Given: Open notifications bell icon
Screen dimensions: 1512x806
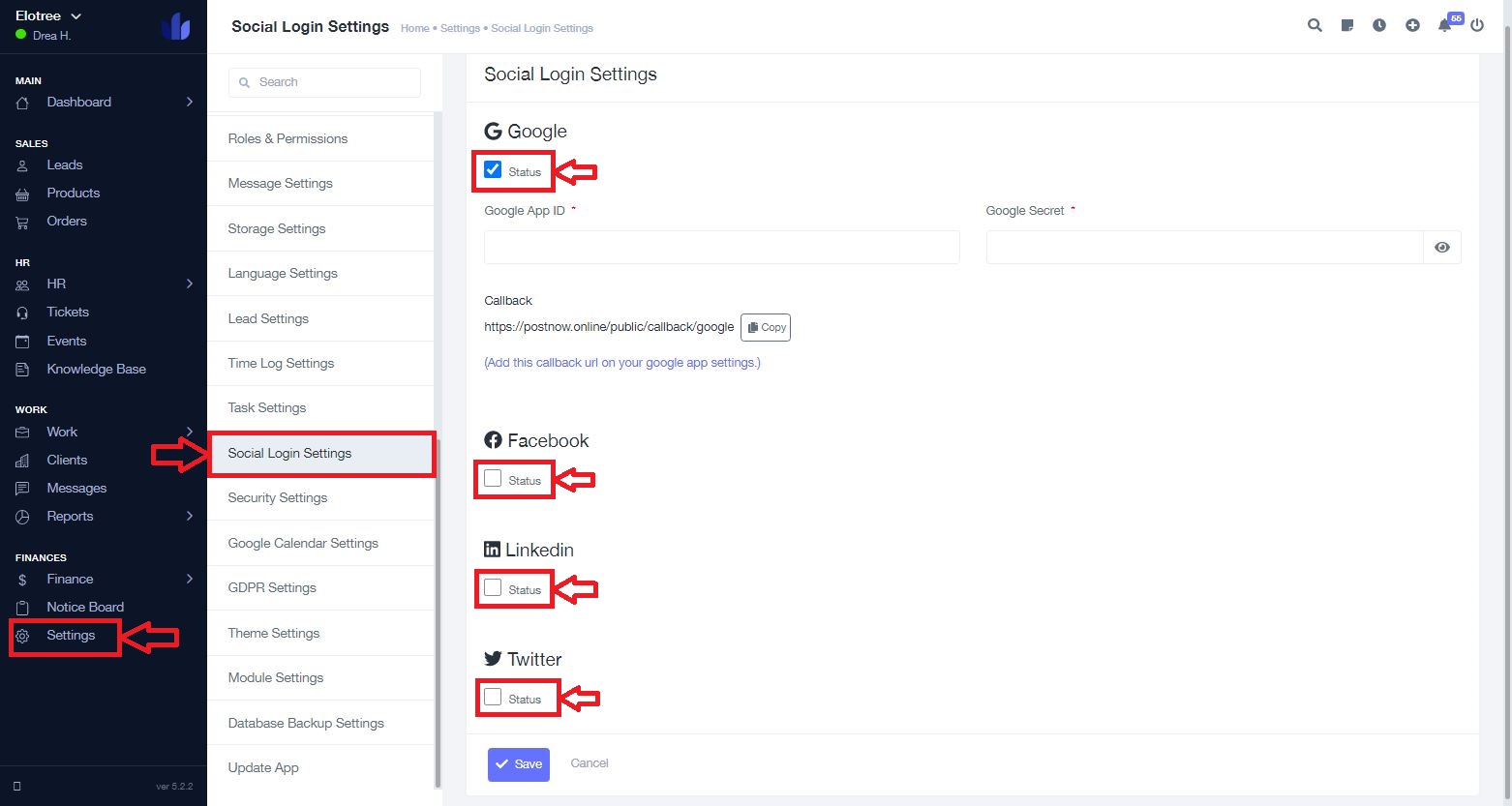Looking at the screenshot, I should point(1444,26).
